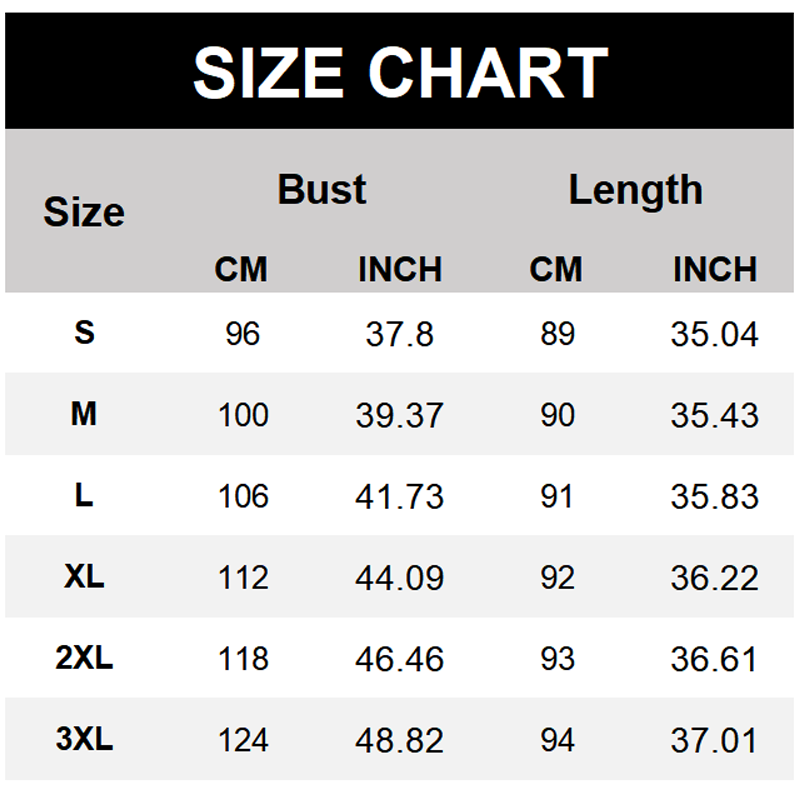
Task: Click the 3XL size row label
Action: [84, 739]
